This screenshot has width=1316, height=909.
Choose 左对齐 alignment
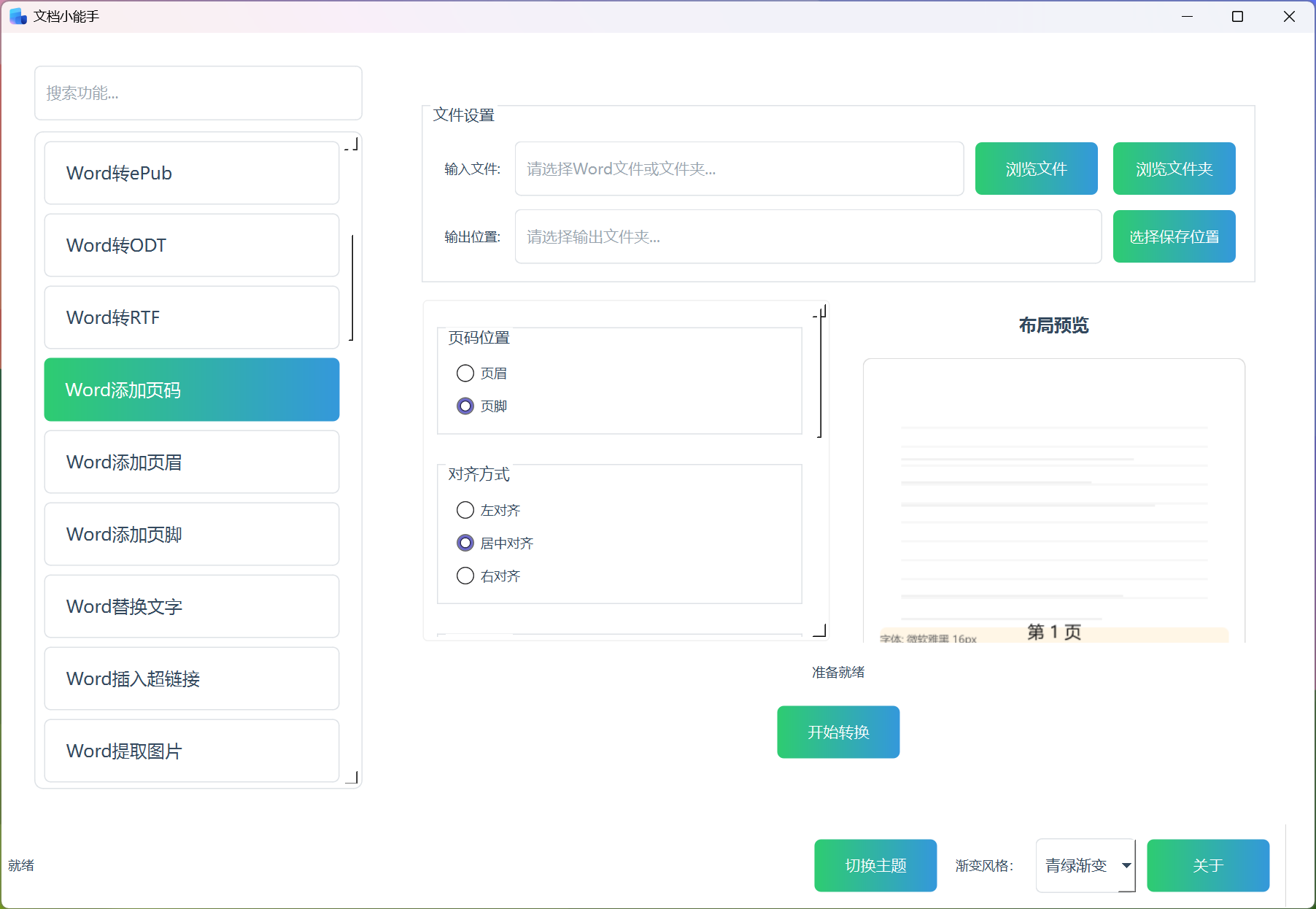coord(465,510)
